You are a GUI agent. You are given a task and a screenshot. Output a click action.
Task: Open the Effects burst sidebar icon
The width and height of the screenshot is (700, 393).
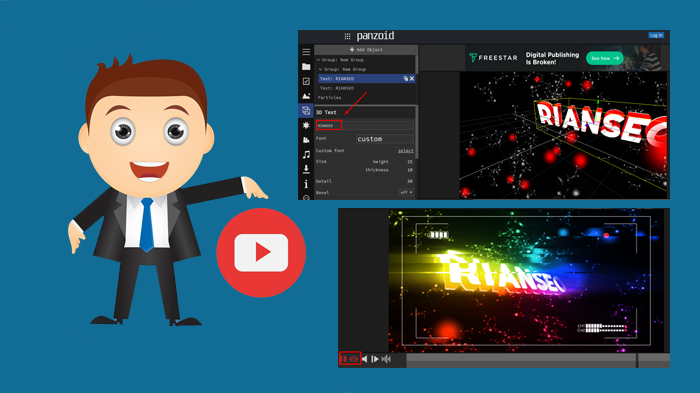click(306, 125)
